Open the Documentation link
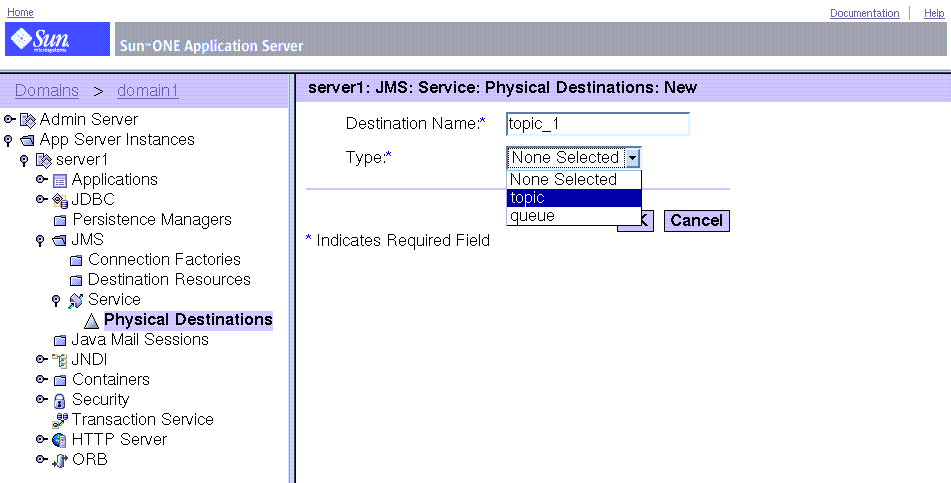This screenshot has width=951, height=483. click(864, 13)
